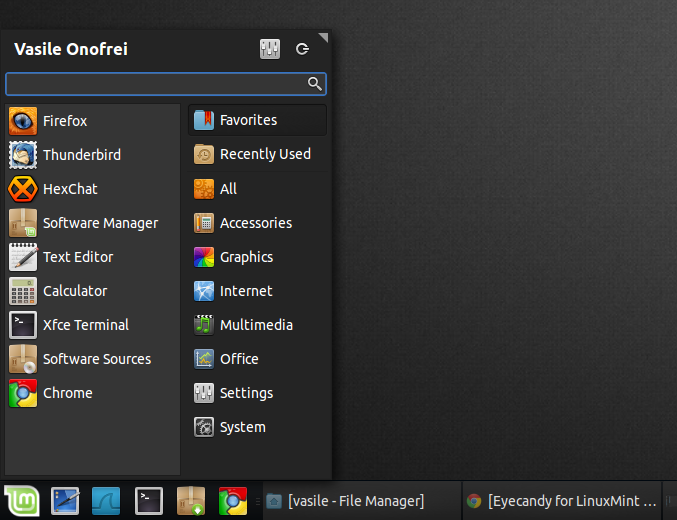Click the Linux Mint menu button on panel

(22, 501)
